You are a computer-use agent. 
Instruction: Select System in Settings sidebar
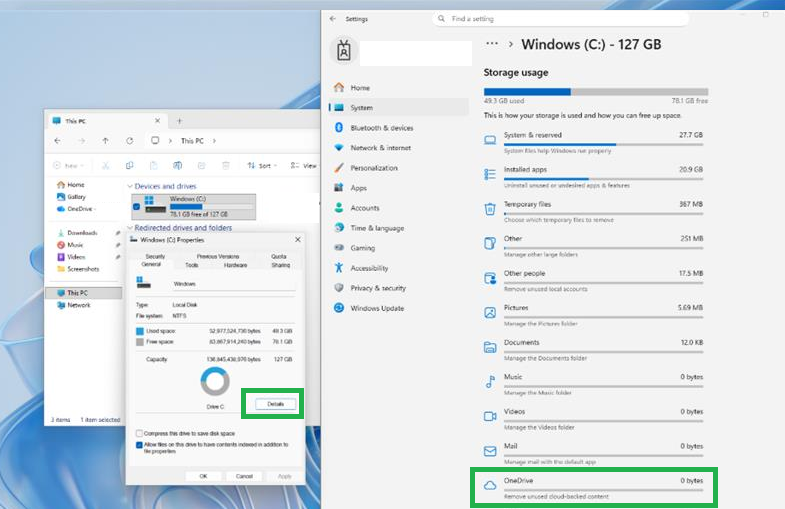[x=399, y=108]
